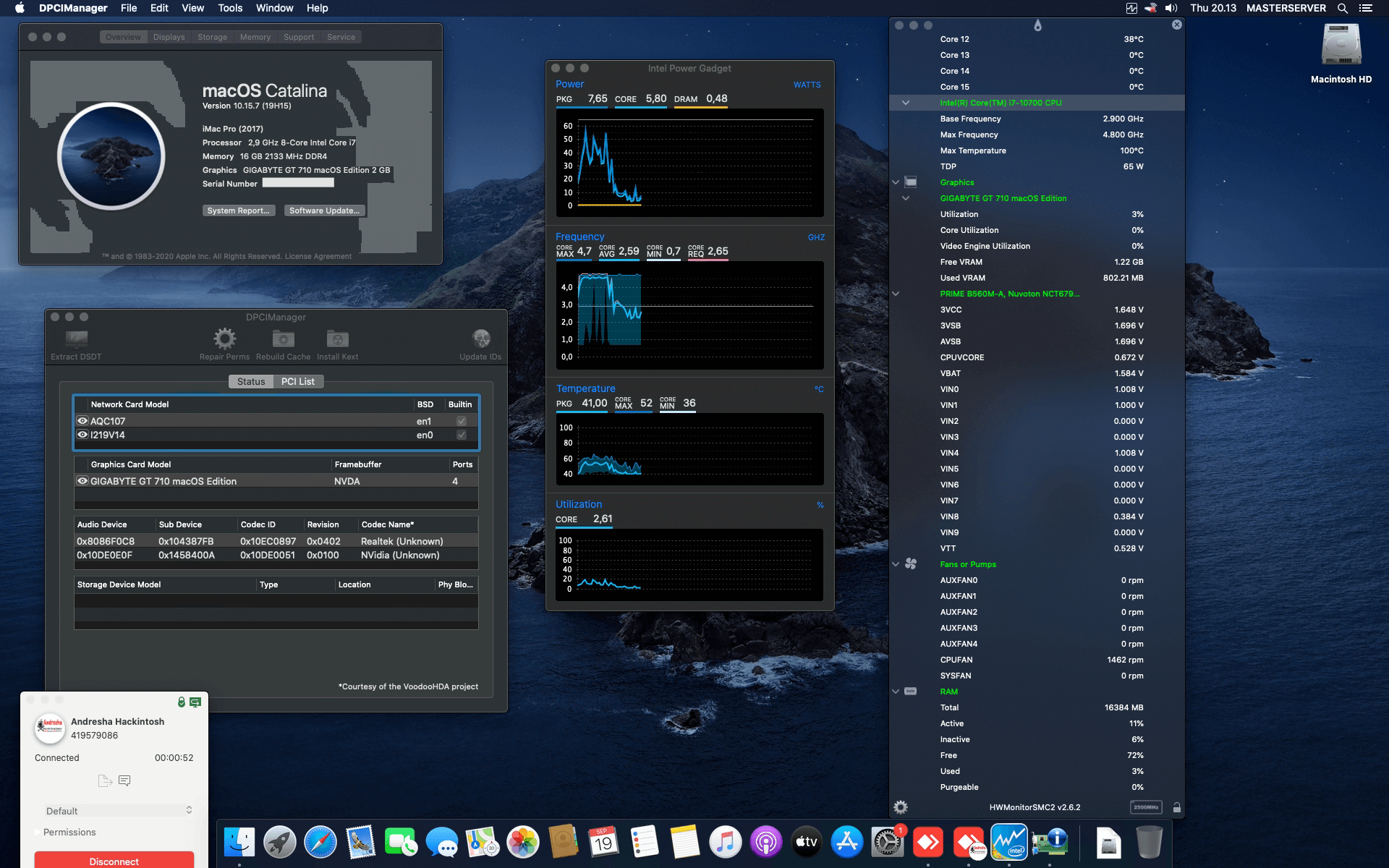This screenshot has height=868, width=1389.
Task: Click the Install Kext icon
Action: 336,340
